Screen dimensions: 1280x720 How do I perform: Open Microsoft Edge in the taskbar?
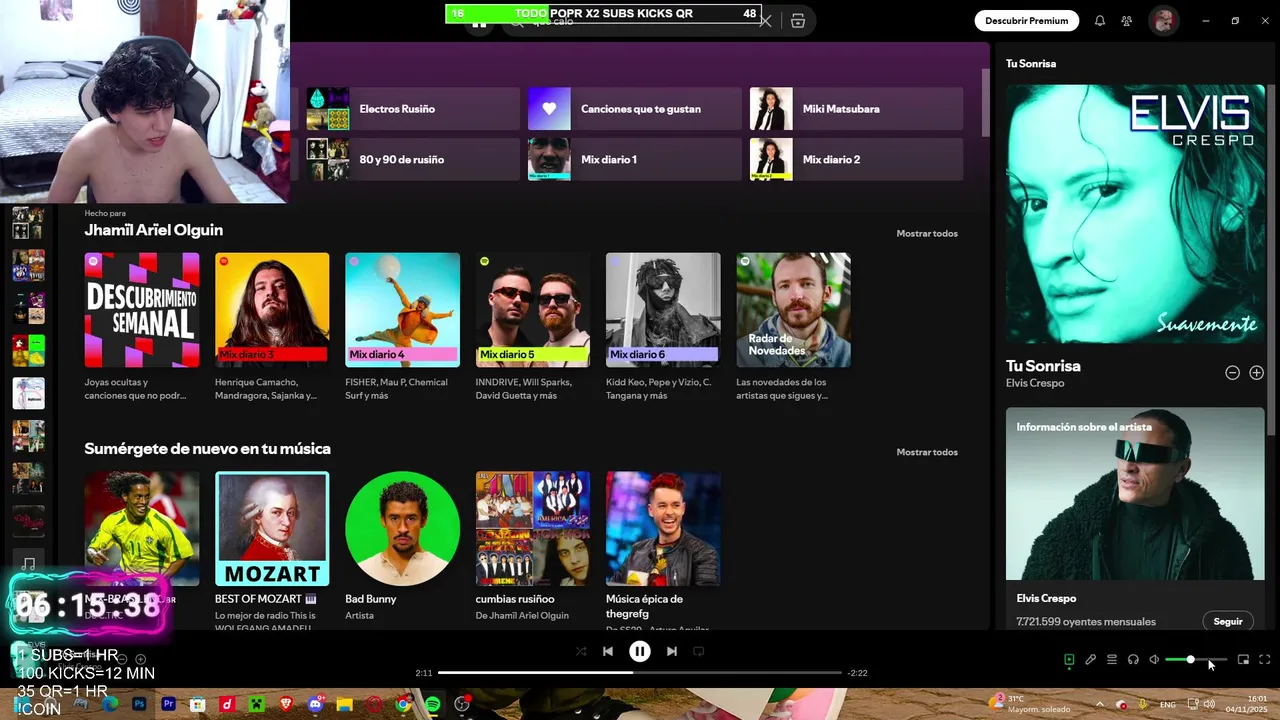click(x=110, y=704)
